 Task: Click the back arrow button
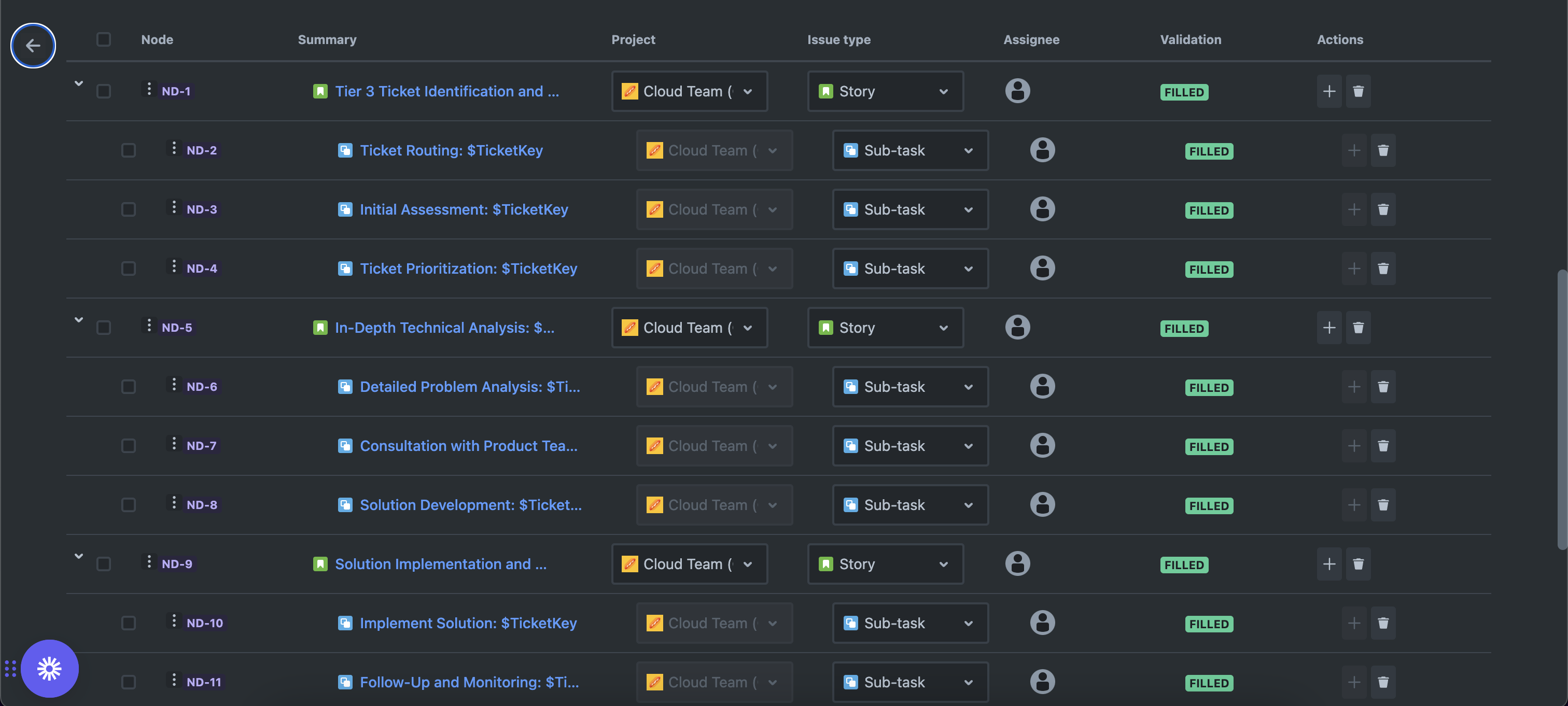[x=33, y=46]
